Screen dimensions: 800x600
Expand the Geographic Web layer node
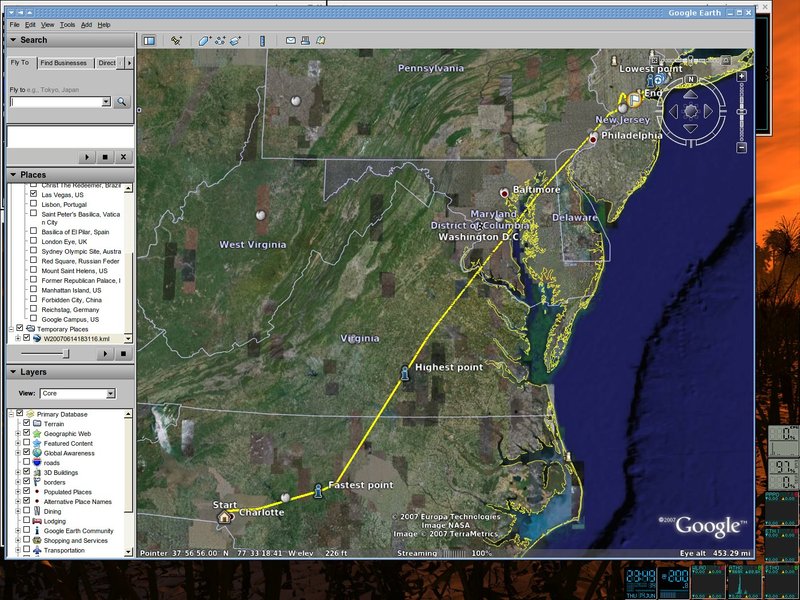coord(18,433)
